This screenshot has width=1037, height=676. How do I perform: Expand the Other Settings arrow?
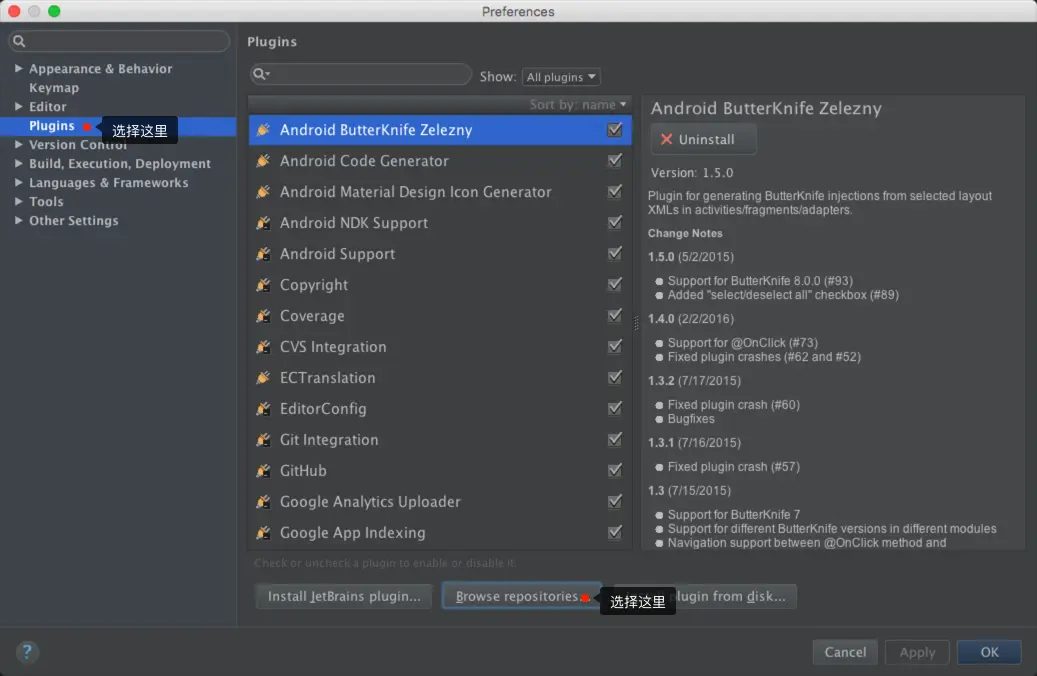19,220
